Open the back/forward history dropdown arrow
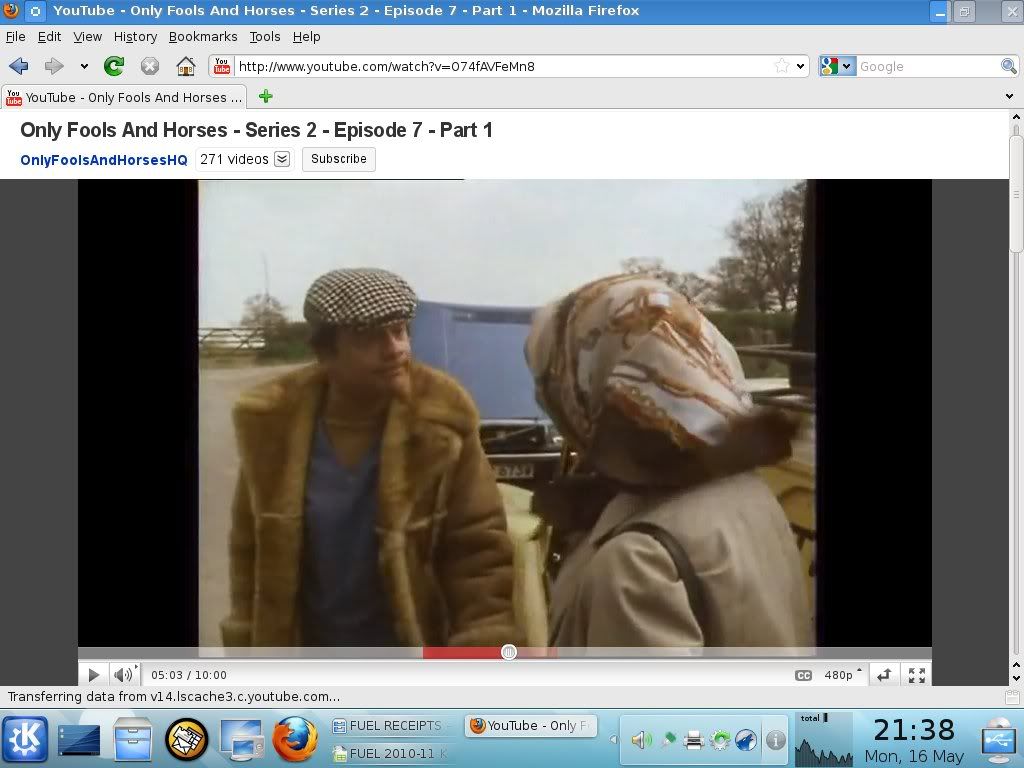 pos(84,66)
